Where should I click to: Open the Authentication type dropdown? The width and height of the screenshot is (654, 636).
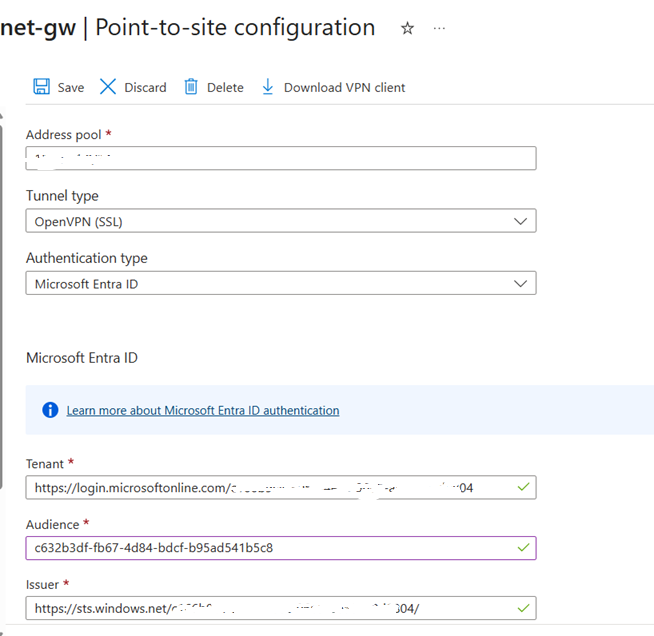[x=281, y=283]
